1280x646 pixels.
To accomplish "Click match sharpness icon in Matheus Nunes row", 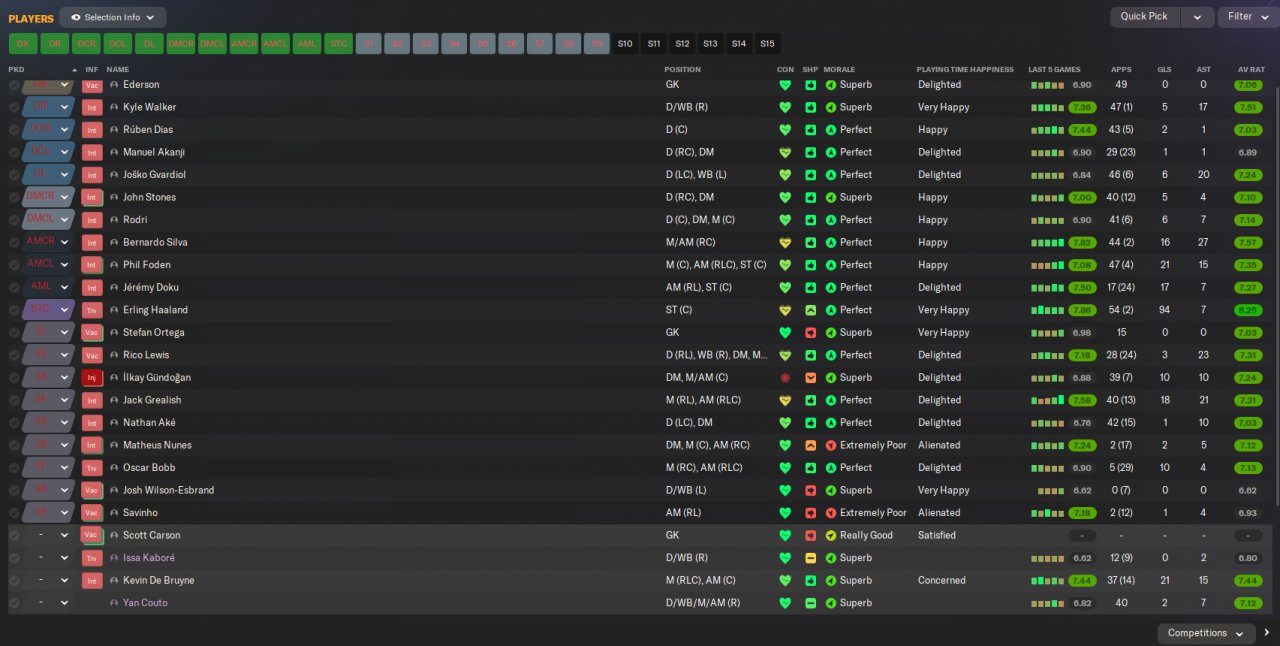I will (x=810, y=445).
